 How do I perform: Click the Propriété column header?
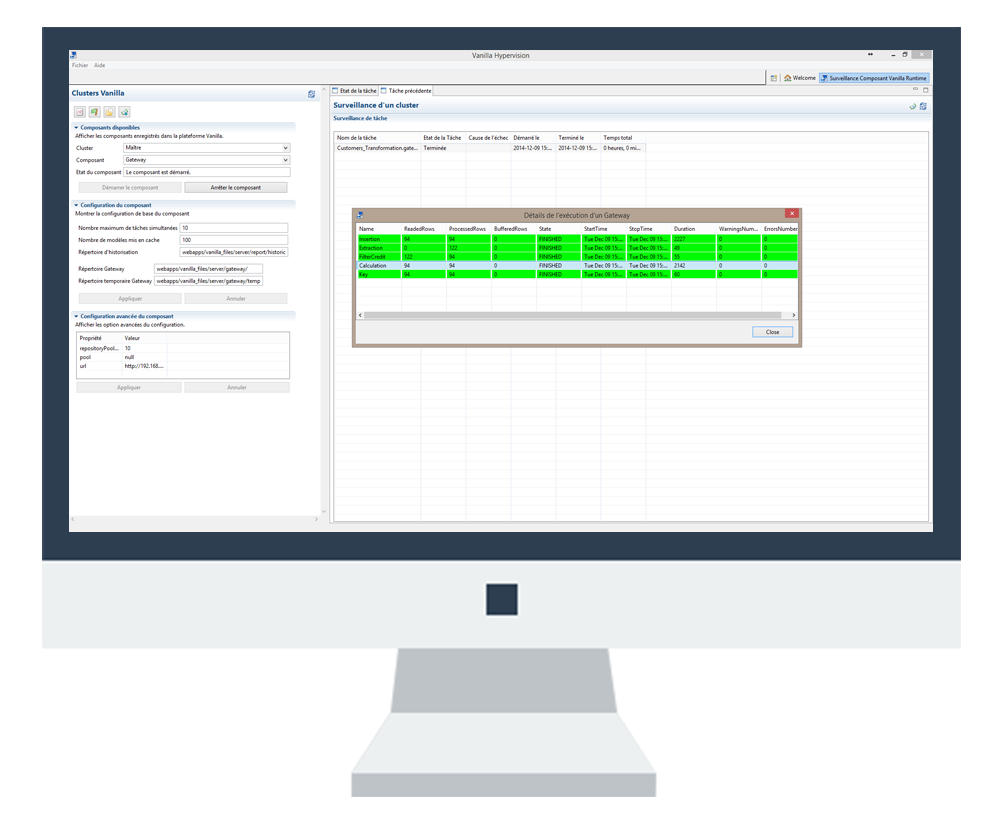tap(99, 338)
